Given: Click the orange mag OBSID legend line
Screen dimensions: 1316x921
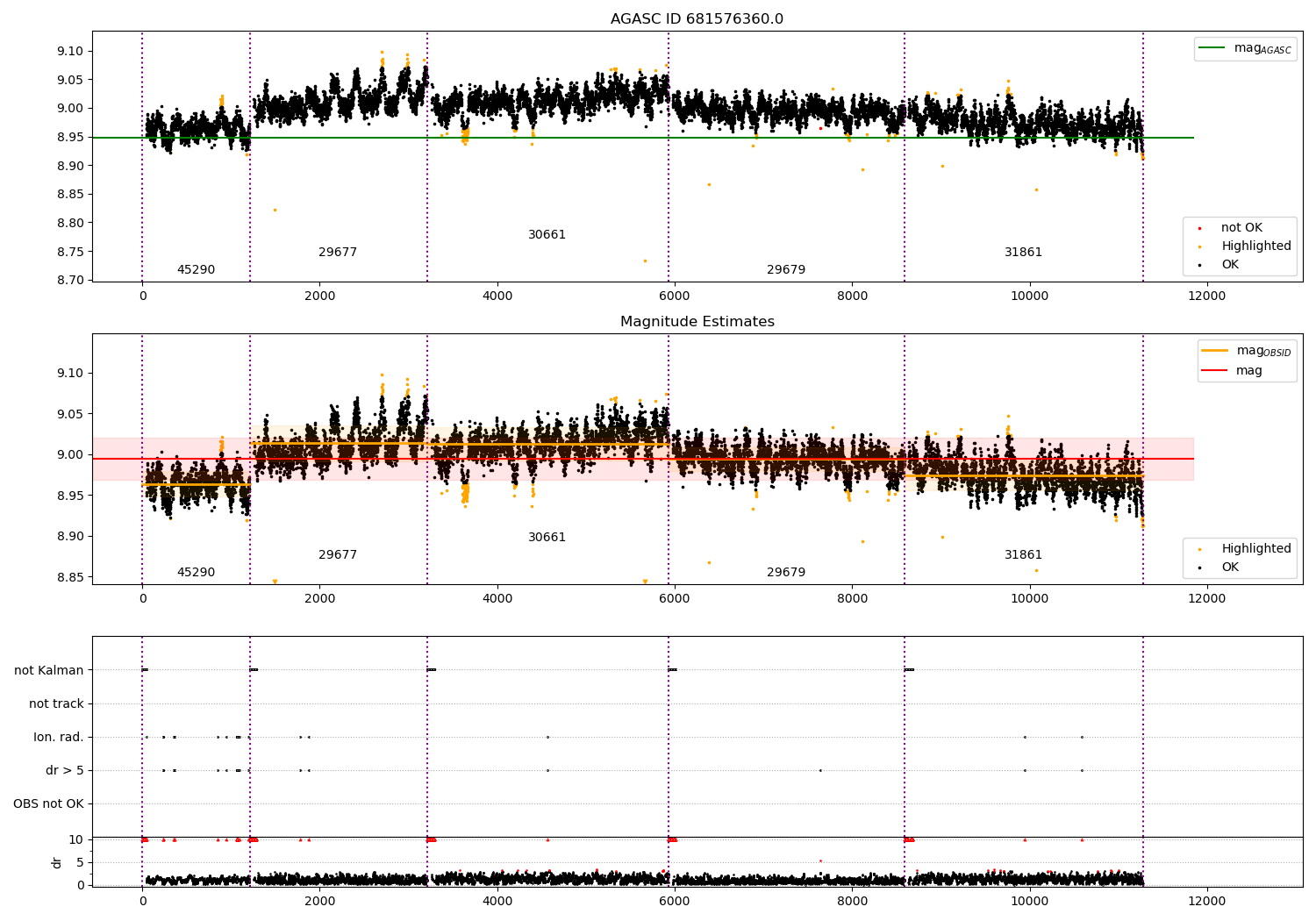Looking at the screenshot, I should point(1214,351).
